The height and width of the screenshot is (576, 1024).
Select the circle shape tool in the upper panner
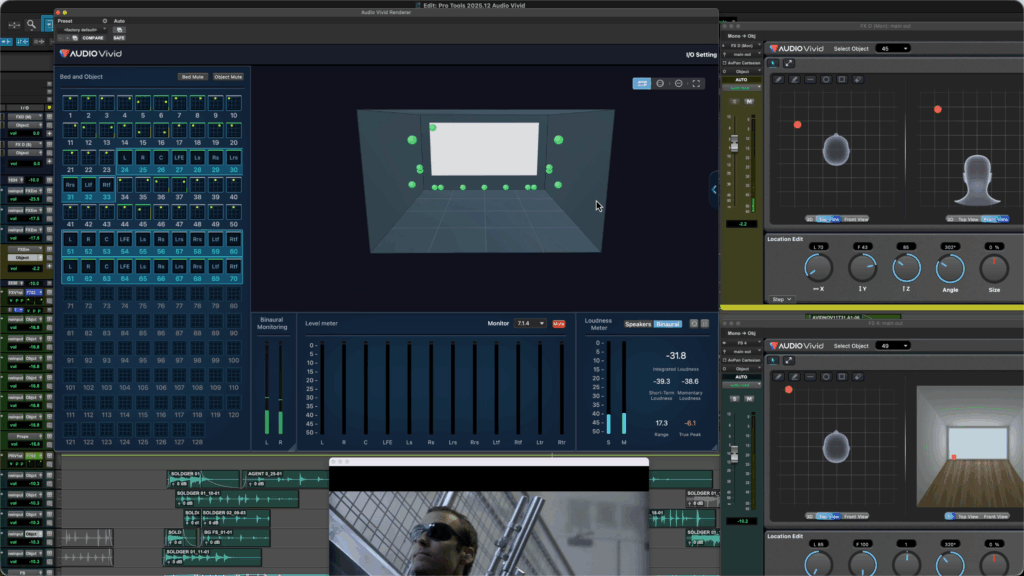[826, 79]
